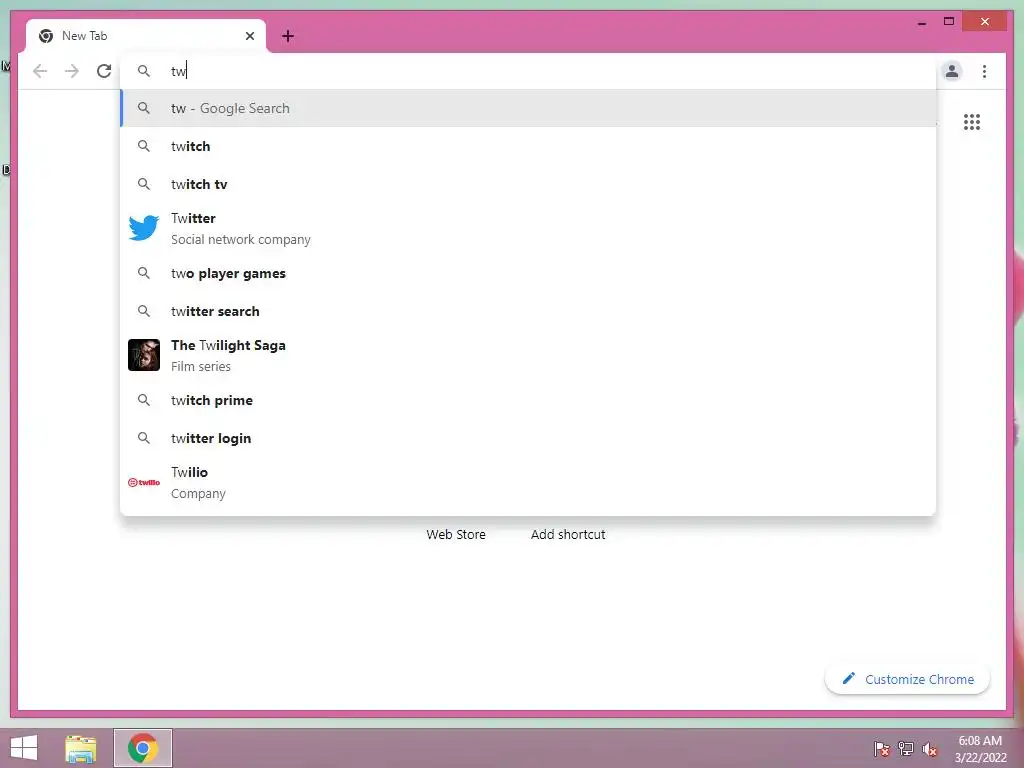
Task: Pick the Twilio company suggestion
Action: click(528, 483)
